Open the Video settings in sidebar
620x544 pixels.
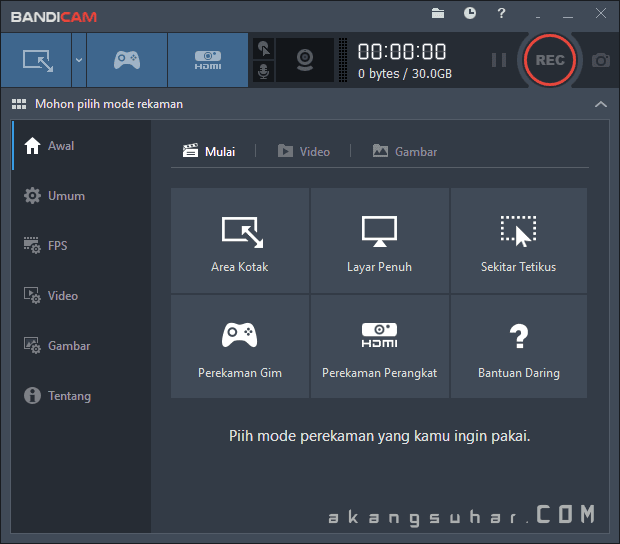coord(81,296)
